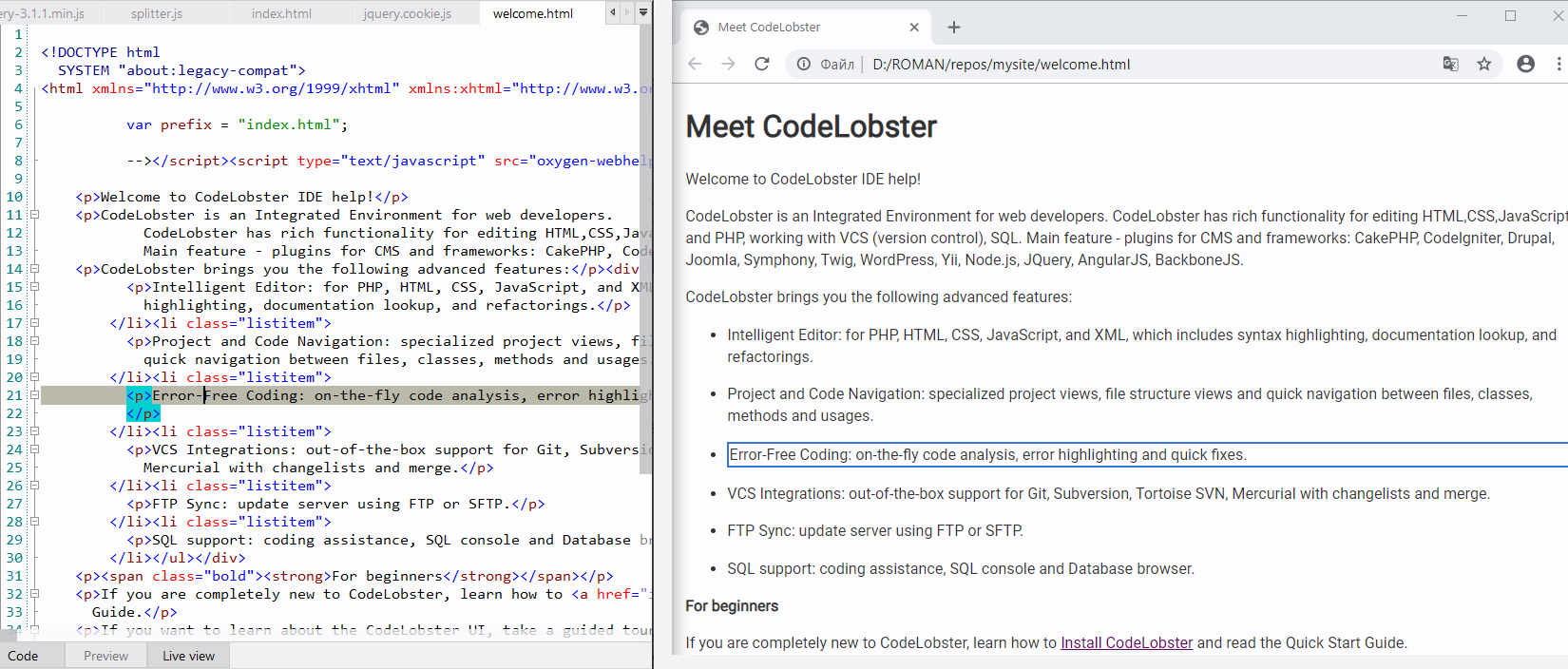Open the Chrome profile account icon
The image size is (1568, 669).
tap(1525, 64)
